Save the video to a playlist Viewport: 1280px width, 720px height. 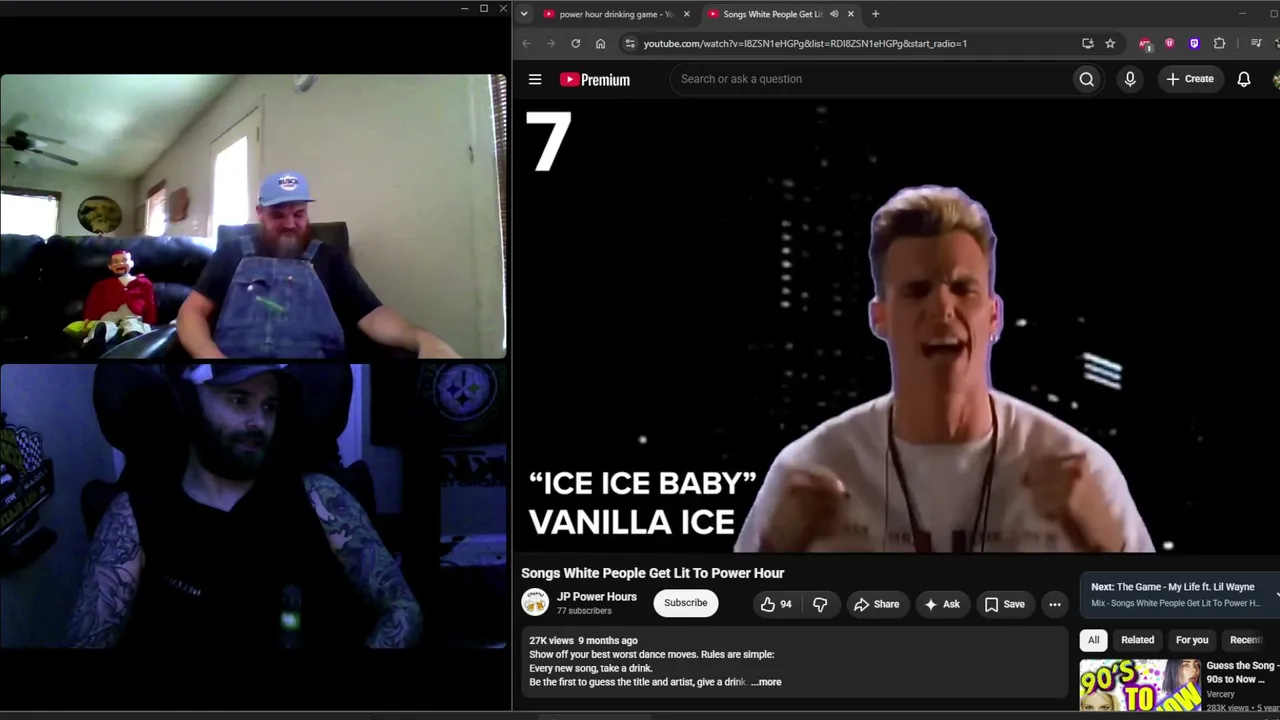click(1005, 604)
